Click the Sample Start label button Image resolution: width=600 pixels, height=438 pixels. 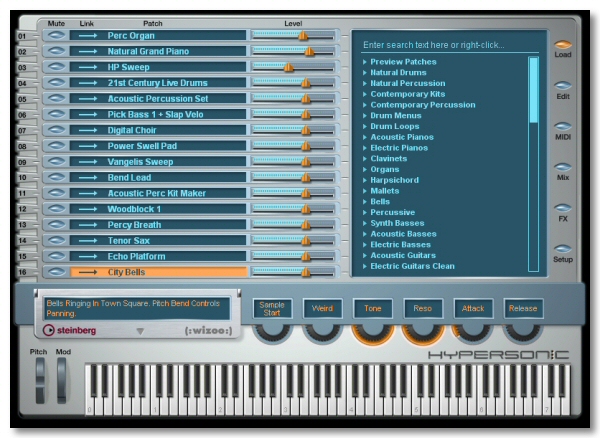[x=272, y=308]
